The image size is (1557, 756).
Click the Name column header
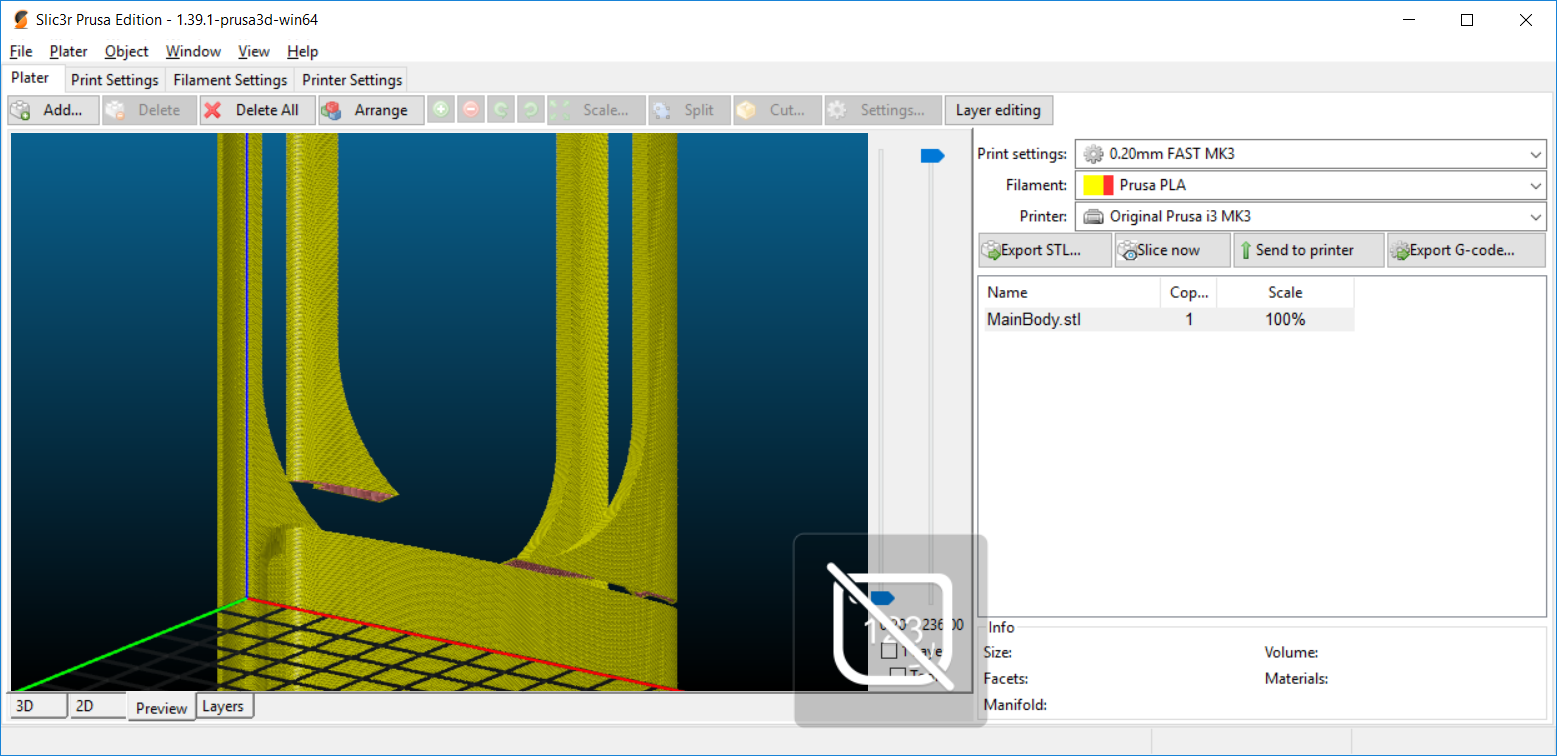(1071, 293)
